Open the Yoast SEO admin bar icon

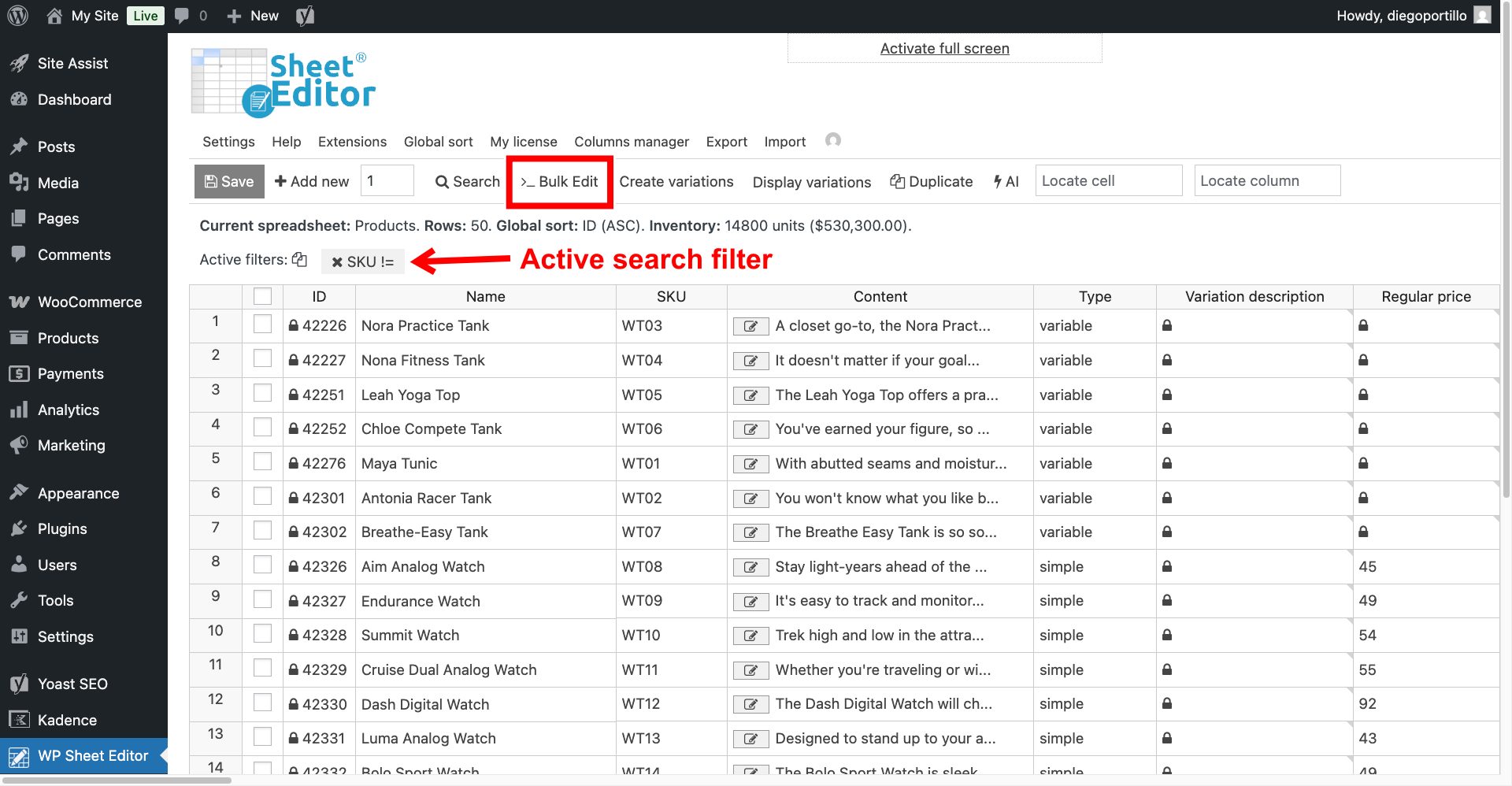305,16
